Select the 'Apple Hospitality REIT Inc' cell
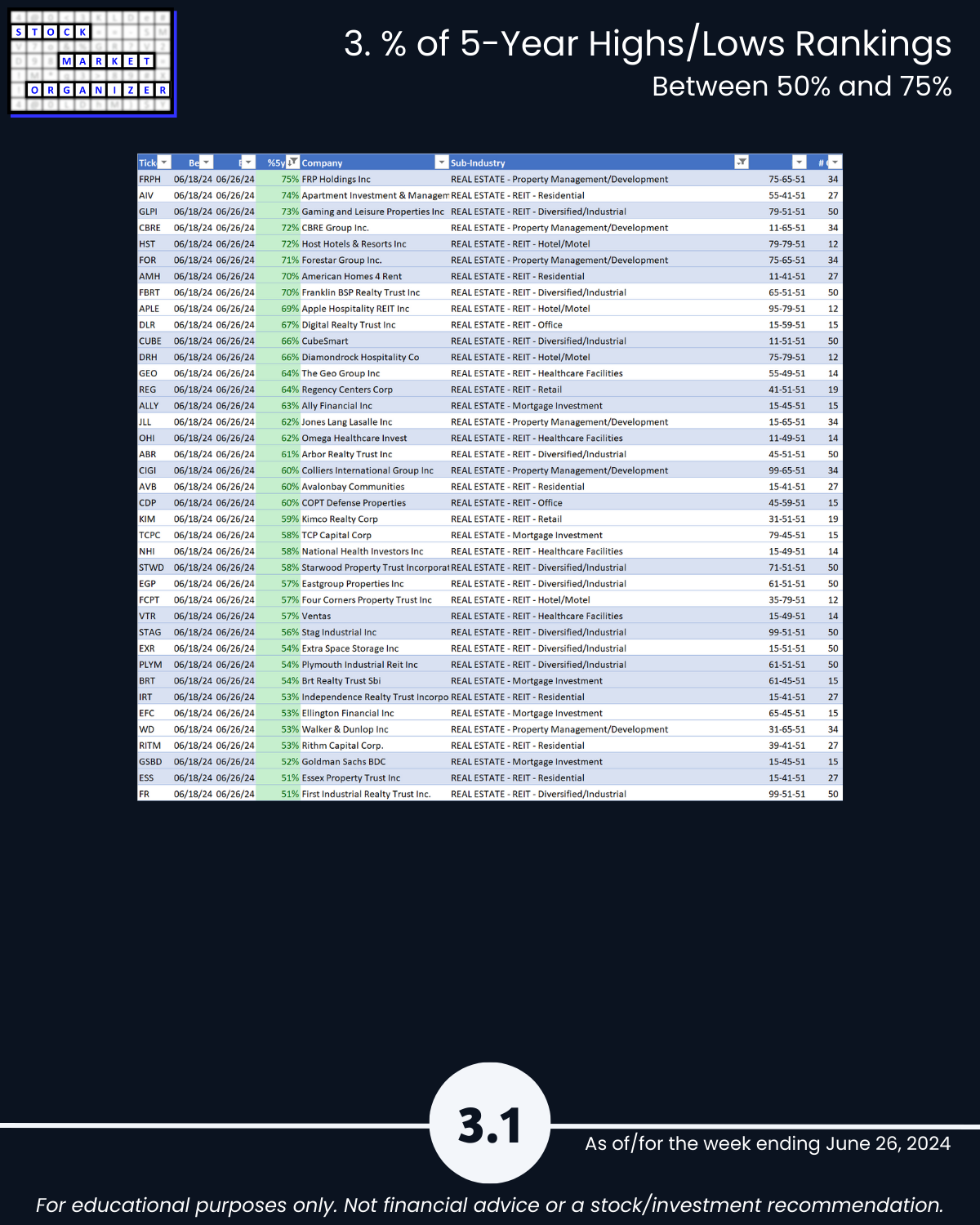Viewport: 980px width, 1225px height. [375, 309]
